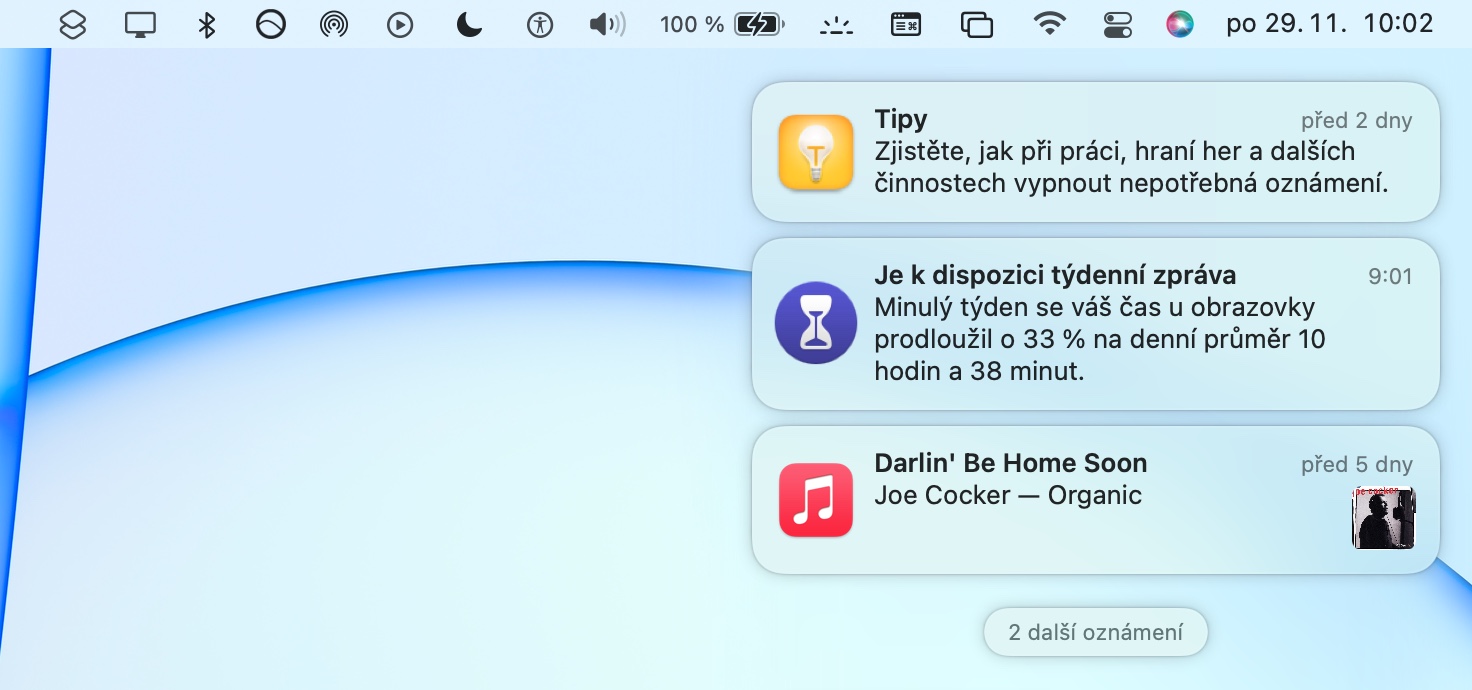Click the Now Playing play icon
This screenshot has height=690, width=1472.
point(400,24)
